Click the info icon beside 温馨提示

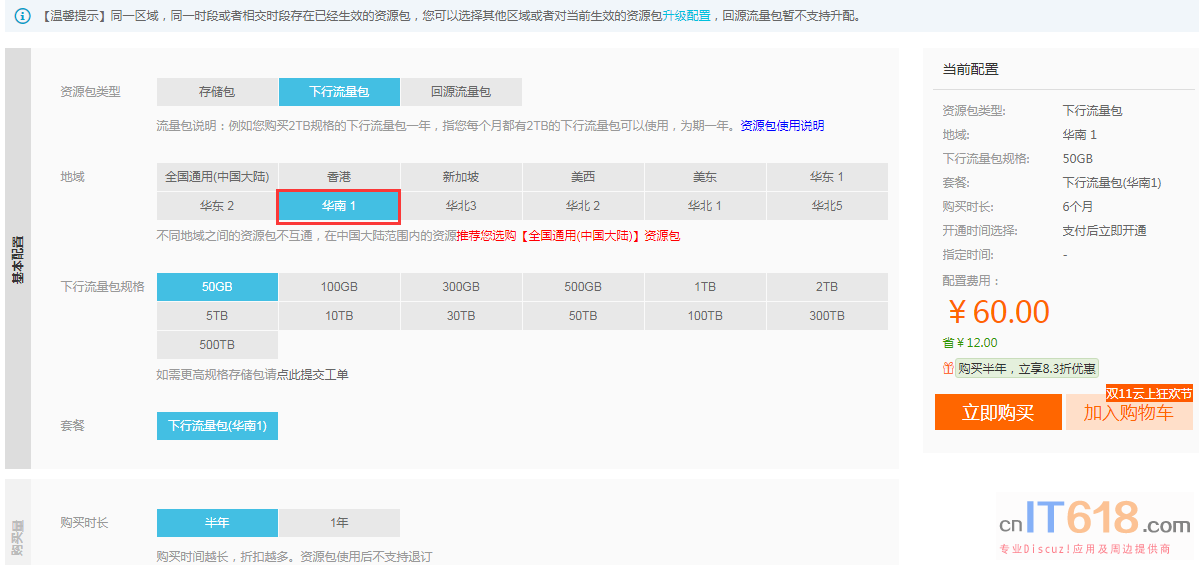coord(22,17)
